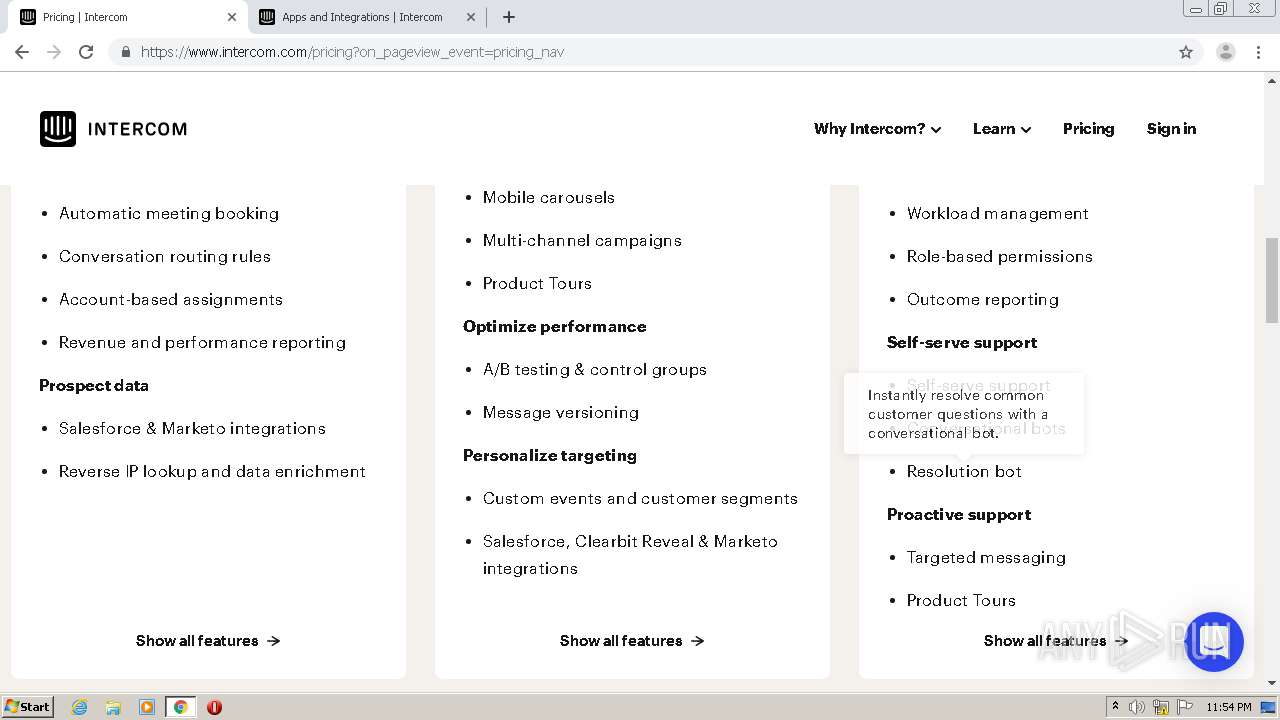The height and width of the screenshot is (720, 1280).
Task: Click Workload management item
Action: click(x=998, y=213)
